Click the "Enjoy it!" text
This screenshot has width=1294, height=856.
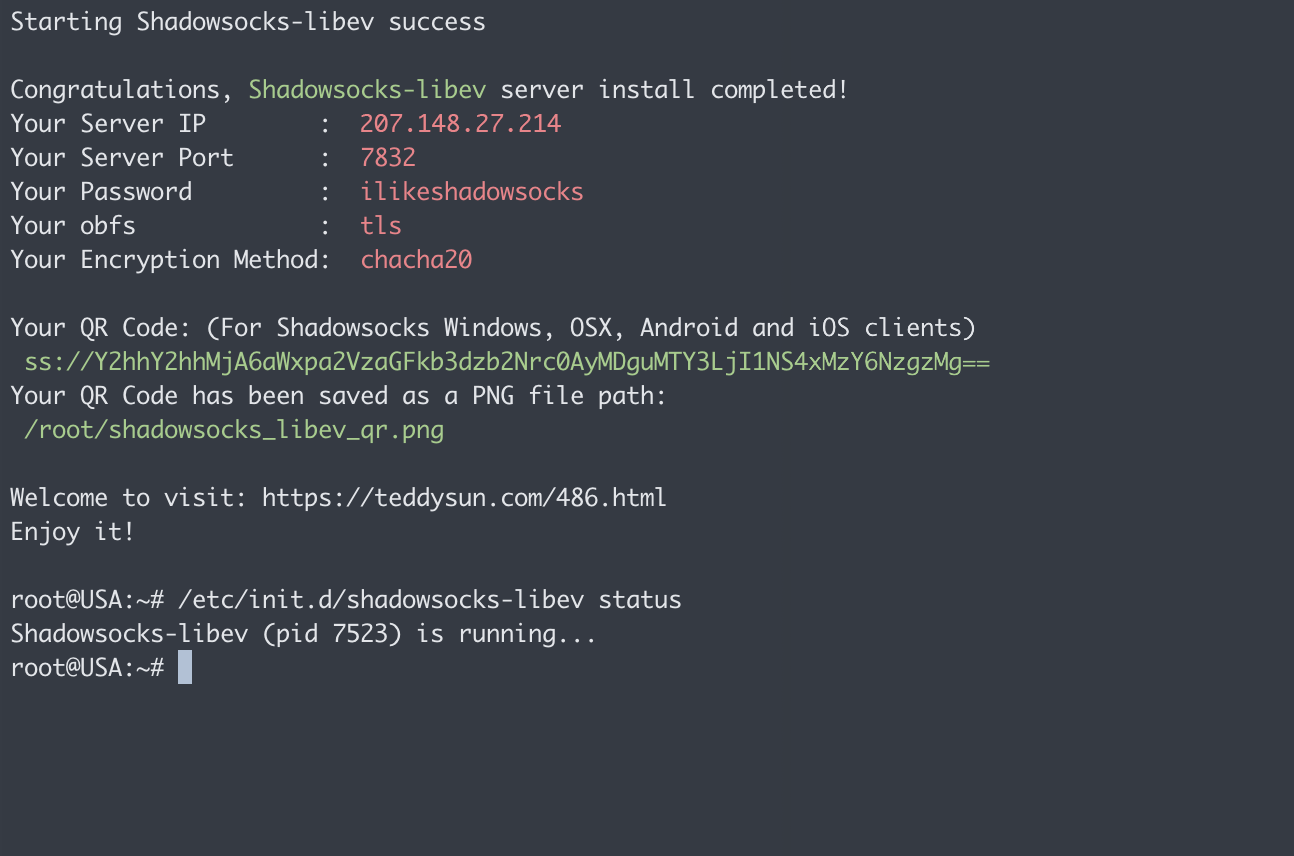click(x=72, y=532)
